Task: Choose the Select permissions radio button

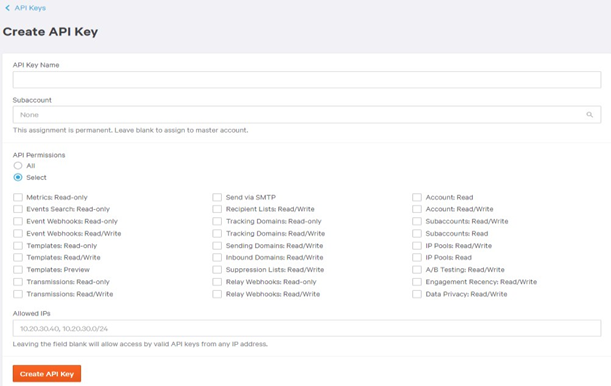Action: pos(18,177)
